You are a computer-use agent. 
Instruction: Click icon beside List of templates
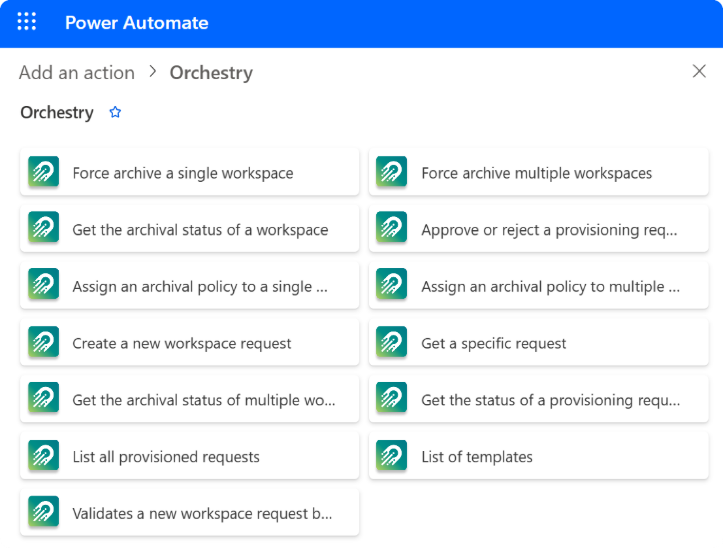pos(391,455)
